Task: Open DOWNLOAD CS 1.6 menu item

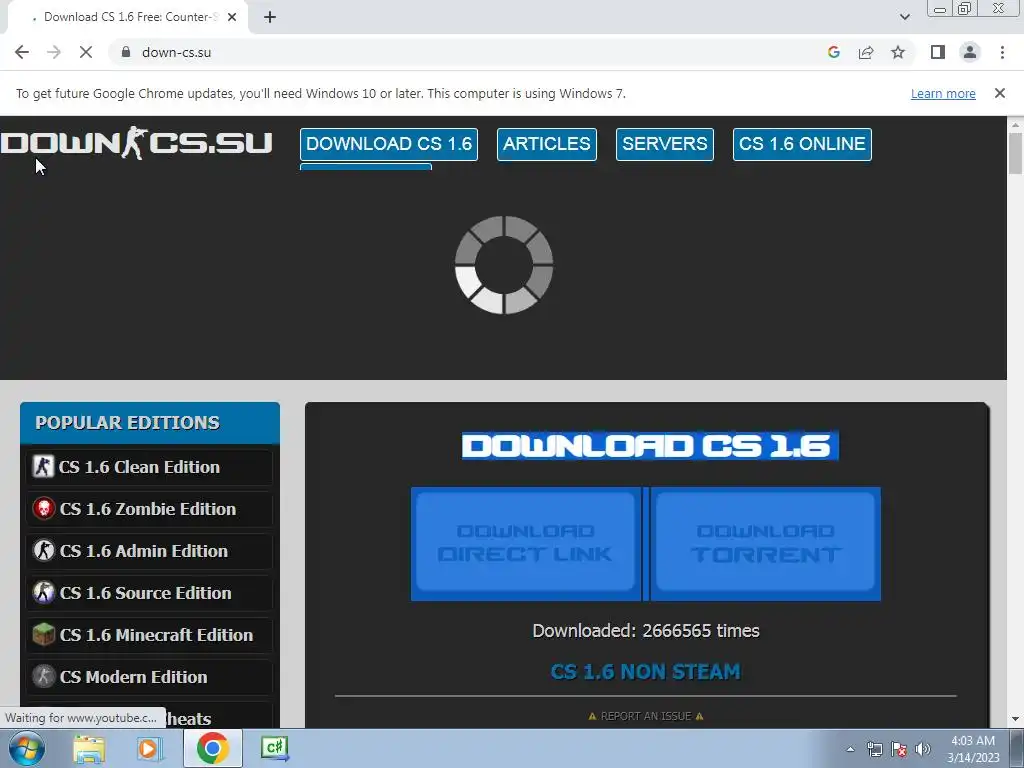Action: 389,144
